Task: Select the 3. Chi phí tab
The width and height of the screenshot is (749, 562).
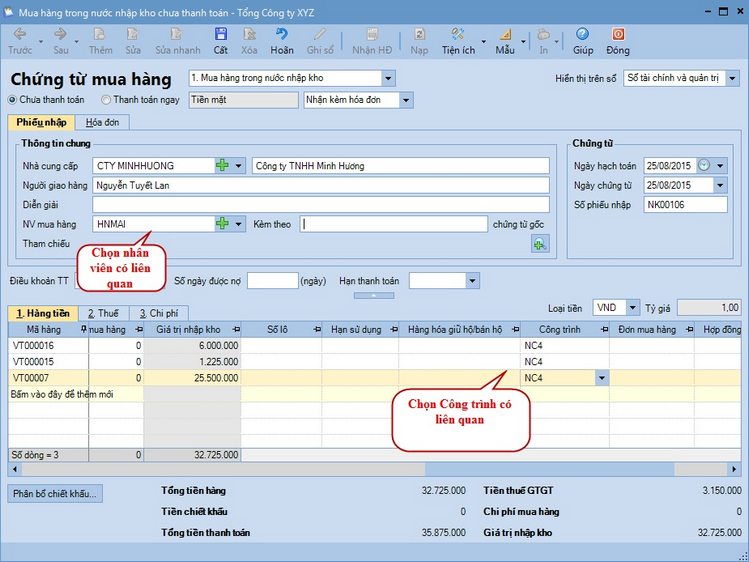Action: tap(159, 313)
